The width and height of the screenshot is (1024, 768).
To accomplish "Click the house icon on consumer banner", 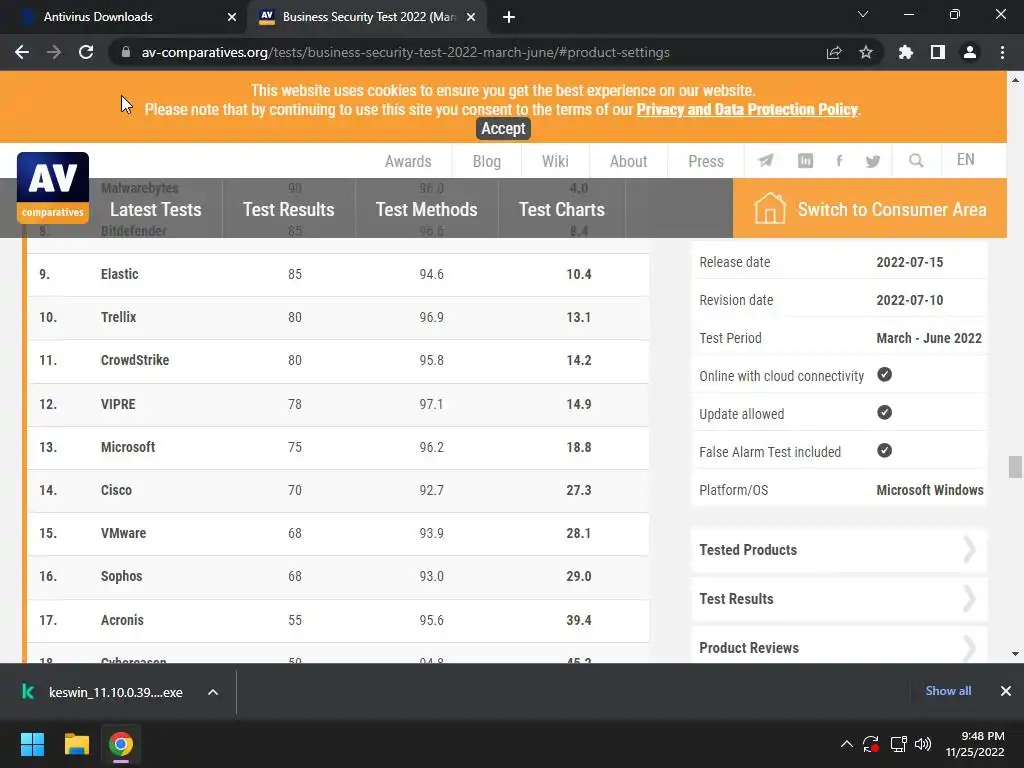I will point(769,209).
